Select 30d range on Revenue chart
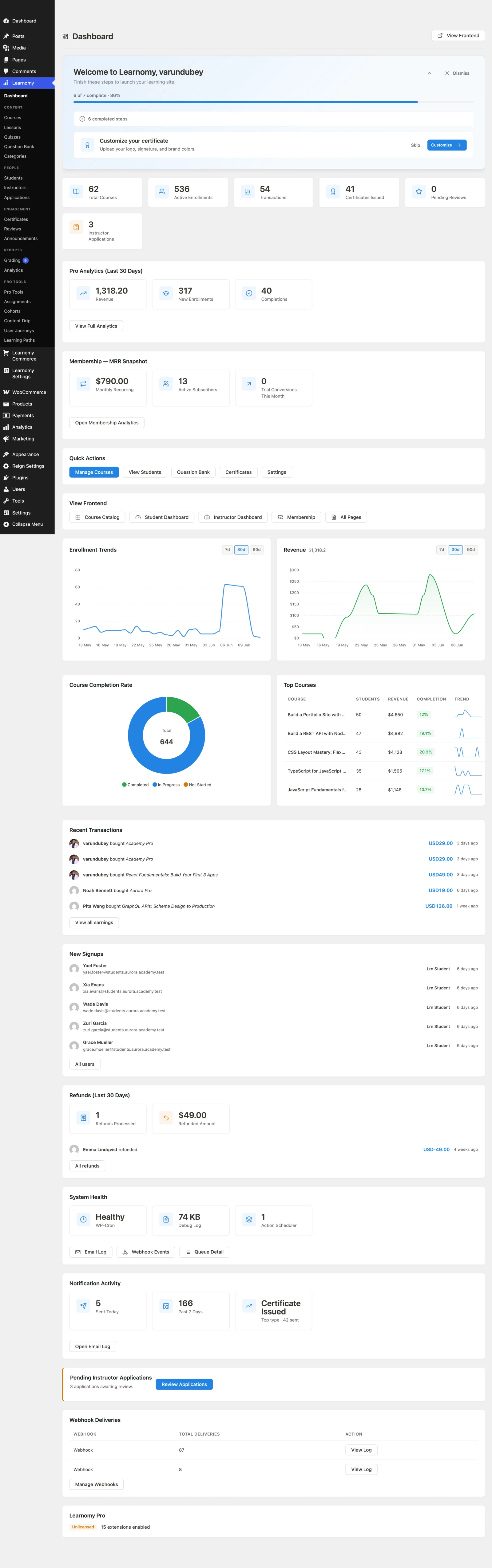This screenshot has width=492, height=1568. click(455, 550)
